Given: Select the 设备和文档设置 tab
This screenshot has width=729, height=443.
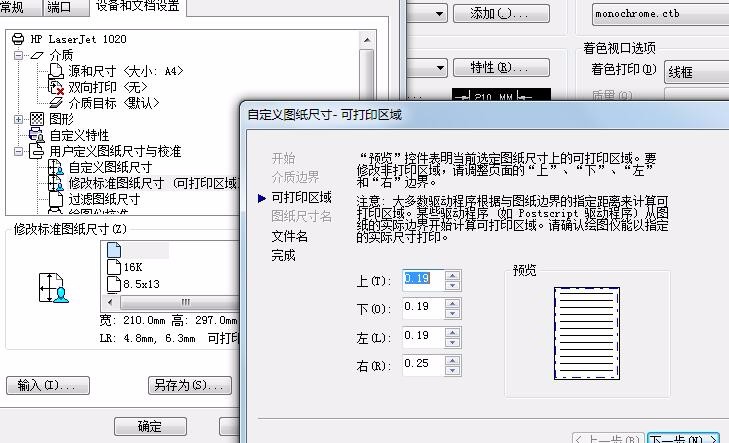Looking at the screenshot, I should [138, 6].
